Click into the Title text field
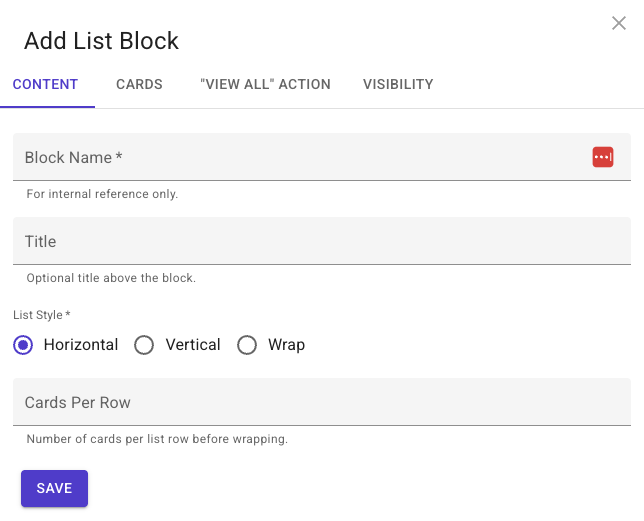This screenshot has width=644, height=521. [322, 241]
